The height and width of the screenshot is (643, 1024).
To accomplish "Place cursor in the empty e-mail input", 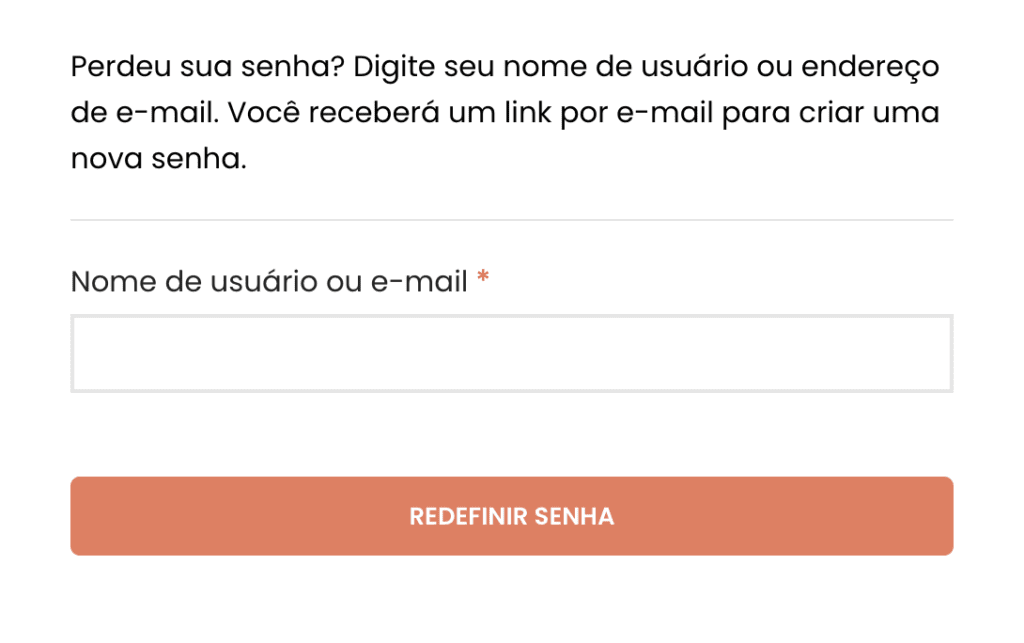I will [511, 353].
